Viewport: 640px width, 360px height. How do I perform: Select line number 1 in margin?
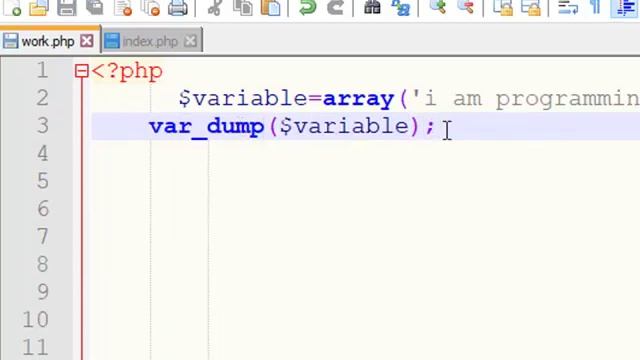tap(42, 70)
